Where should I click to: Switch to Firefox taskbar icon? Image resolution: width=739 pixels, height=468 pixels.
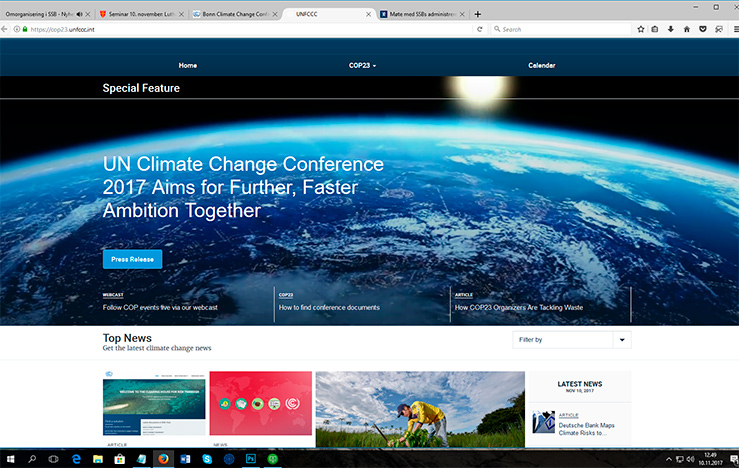tap(163, 459)
